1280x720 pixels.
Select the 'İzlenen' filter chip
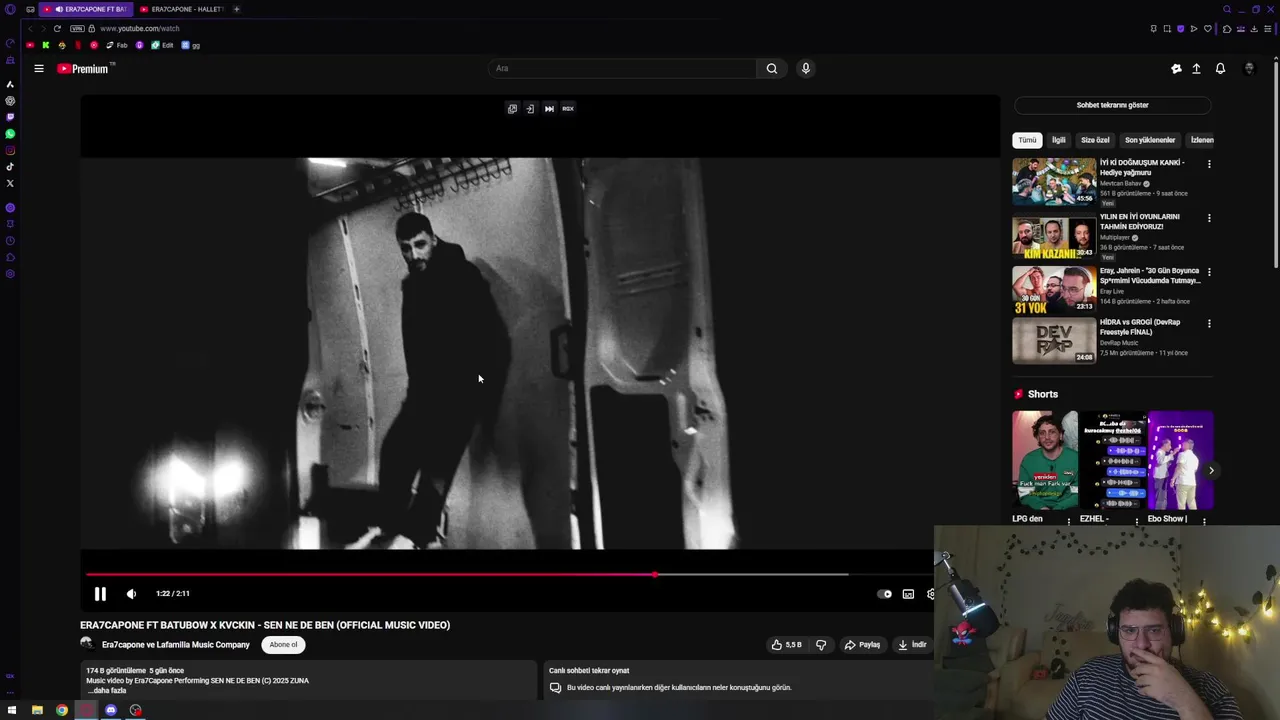point(1201,140)
